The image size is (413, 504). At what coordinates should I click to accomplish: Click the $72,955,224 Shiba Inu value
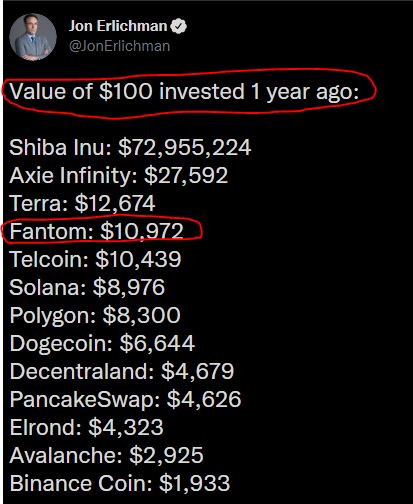tap(185, 148)
